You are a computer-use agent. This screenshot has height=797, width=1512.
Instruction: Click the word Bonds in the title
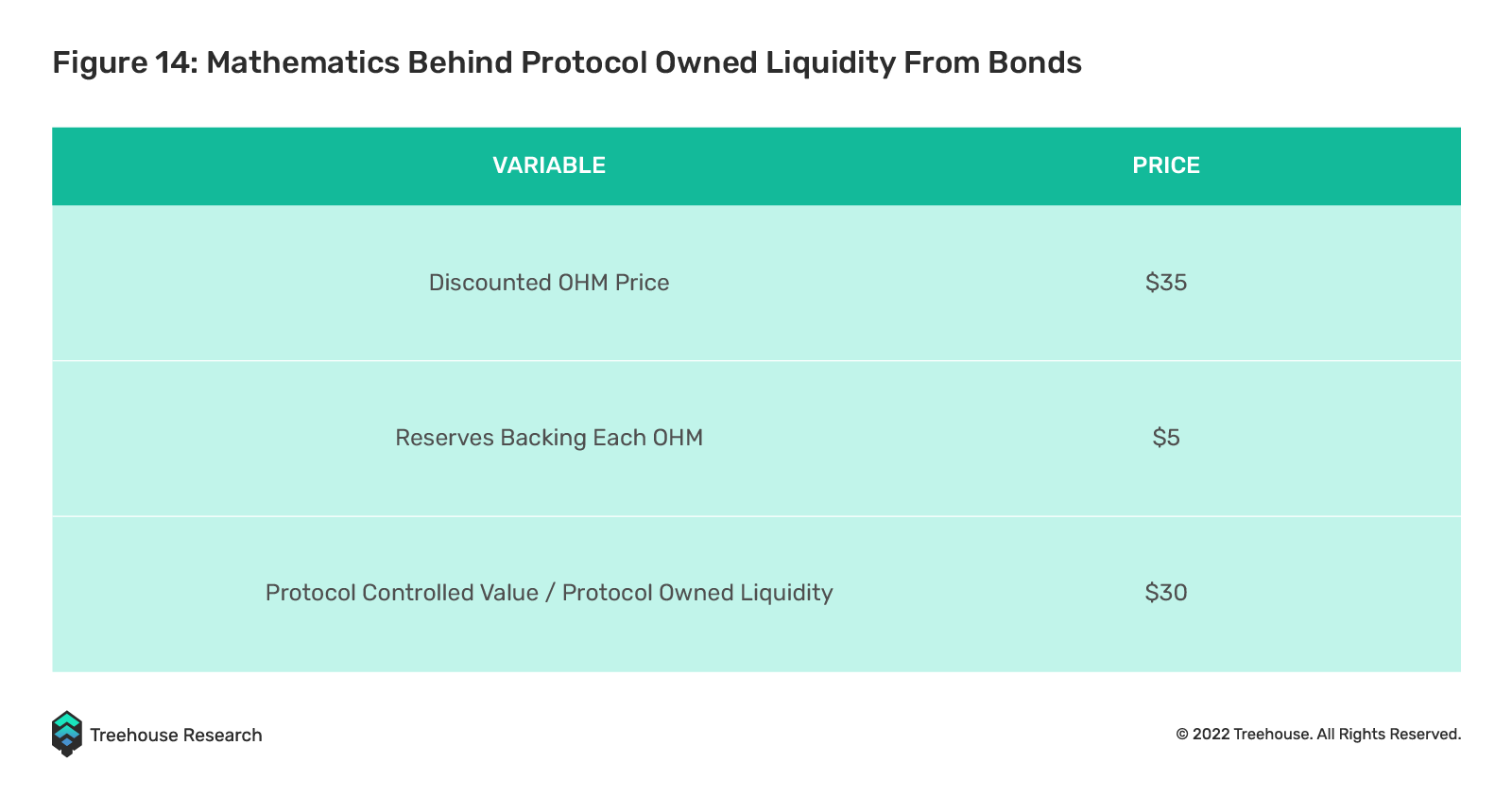1035,62
